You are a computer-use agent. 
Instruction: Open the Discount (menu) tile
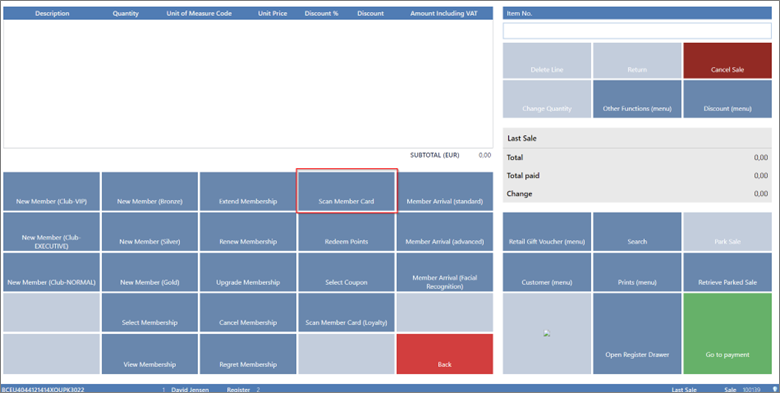point(727,99)
